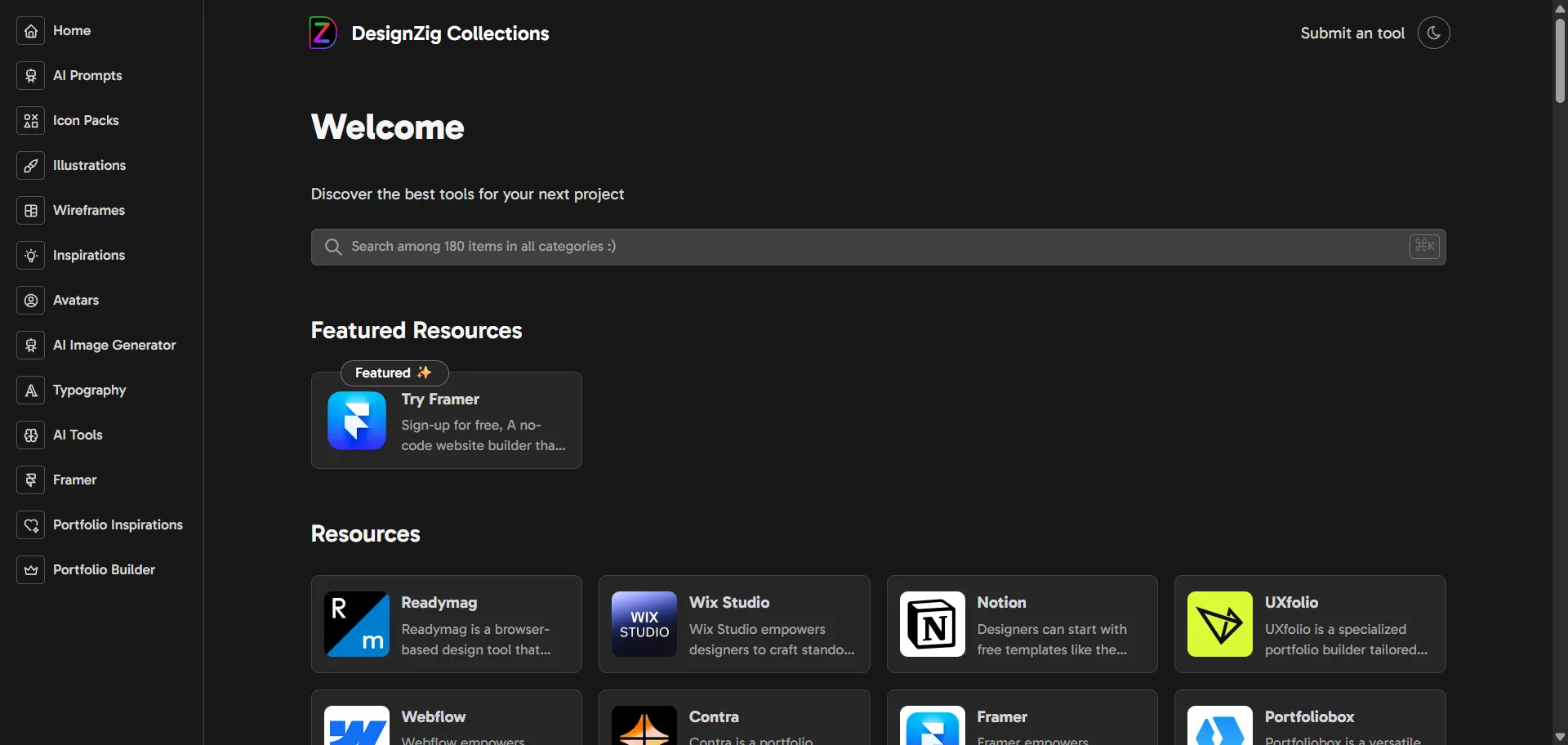Click the AI Tools brain icon

[x=30, y=435]
